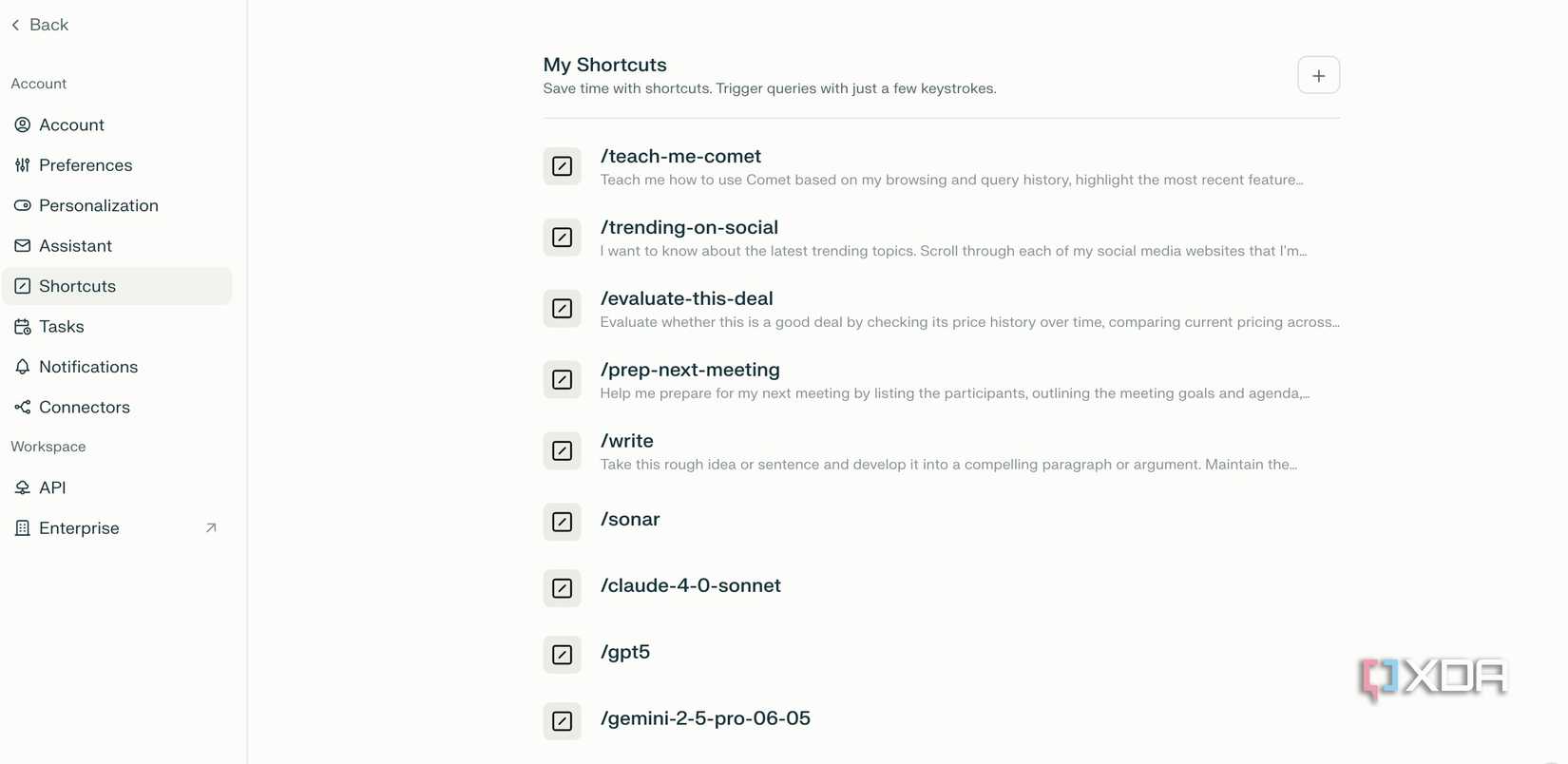Open the Notifications settings
This screenshot has height=764, width=1568.
tap(87, 367)
